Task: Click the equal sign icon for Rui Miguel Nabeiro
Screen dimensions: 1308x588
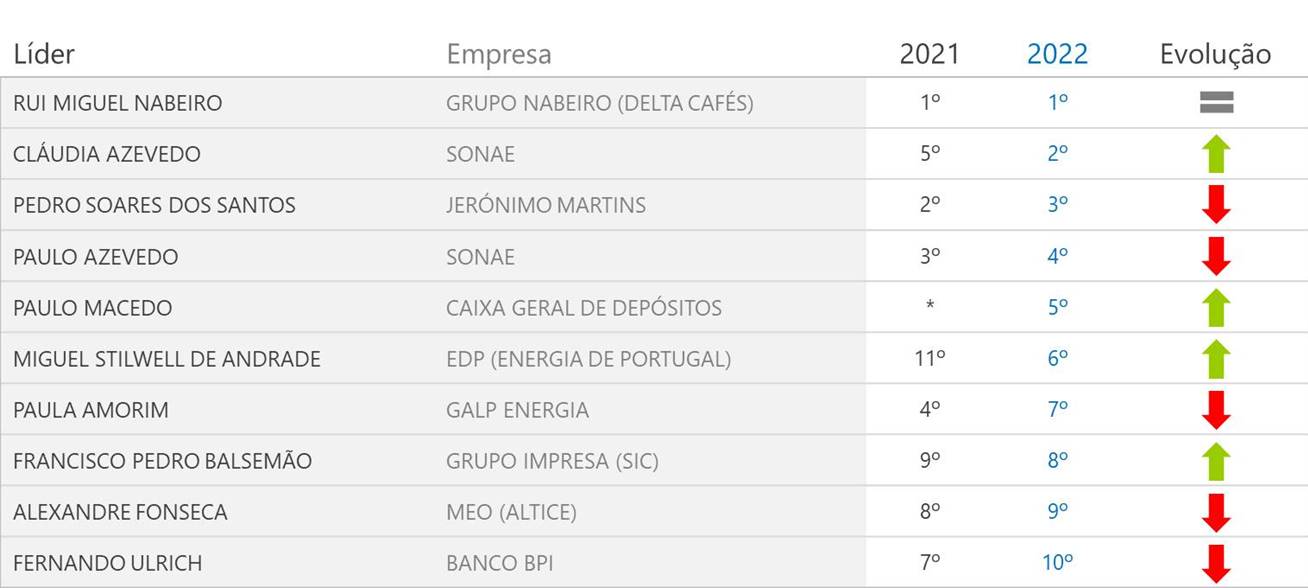Action: pos(1216,102)
